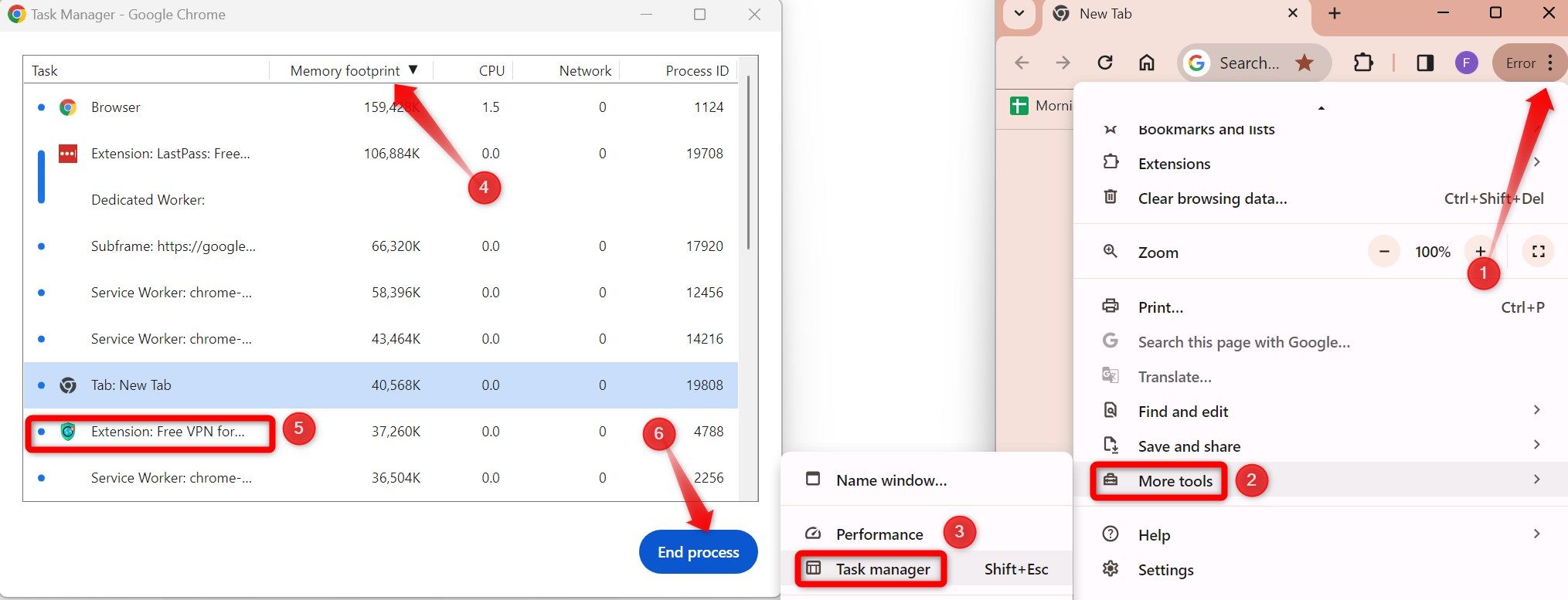Select the Extension: LastPass: Free... row
Image resolution: width=1568 pixels, height=600 pixels.
click(x=381, y=154)
